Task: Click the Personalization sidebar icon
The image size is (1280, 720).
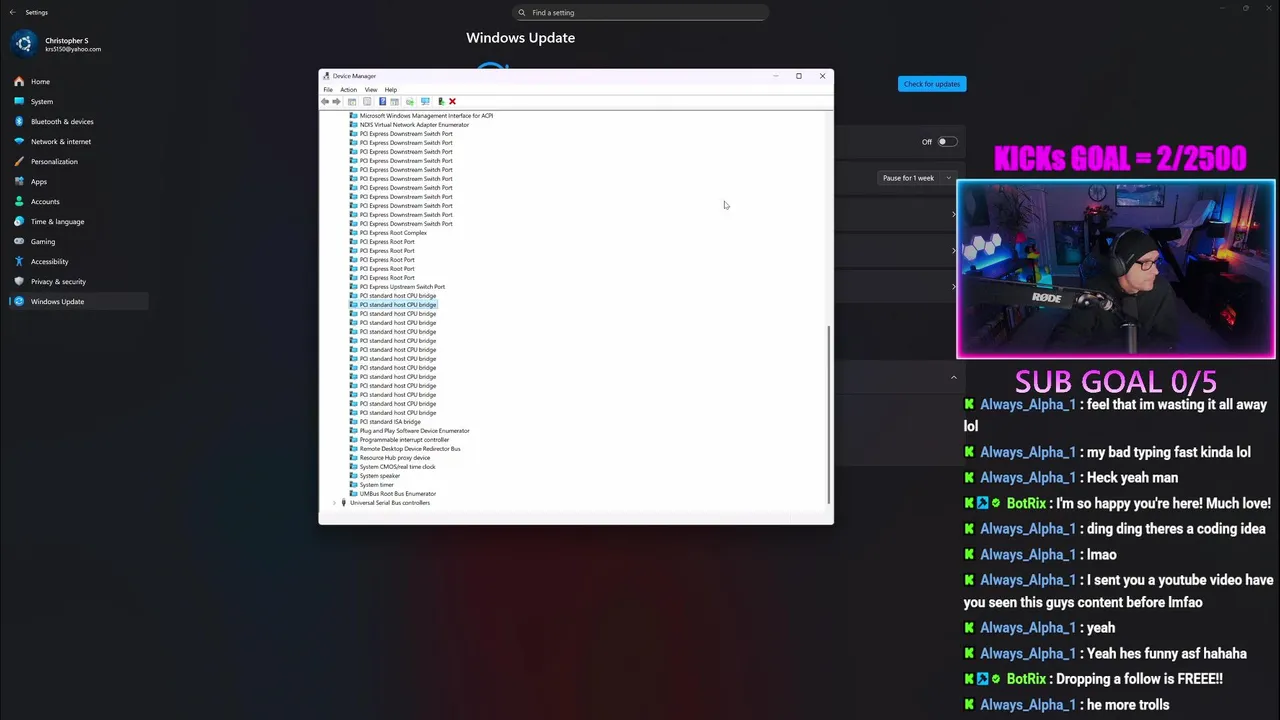Action: click(x=19, y=161)
